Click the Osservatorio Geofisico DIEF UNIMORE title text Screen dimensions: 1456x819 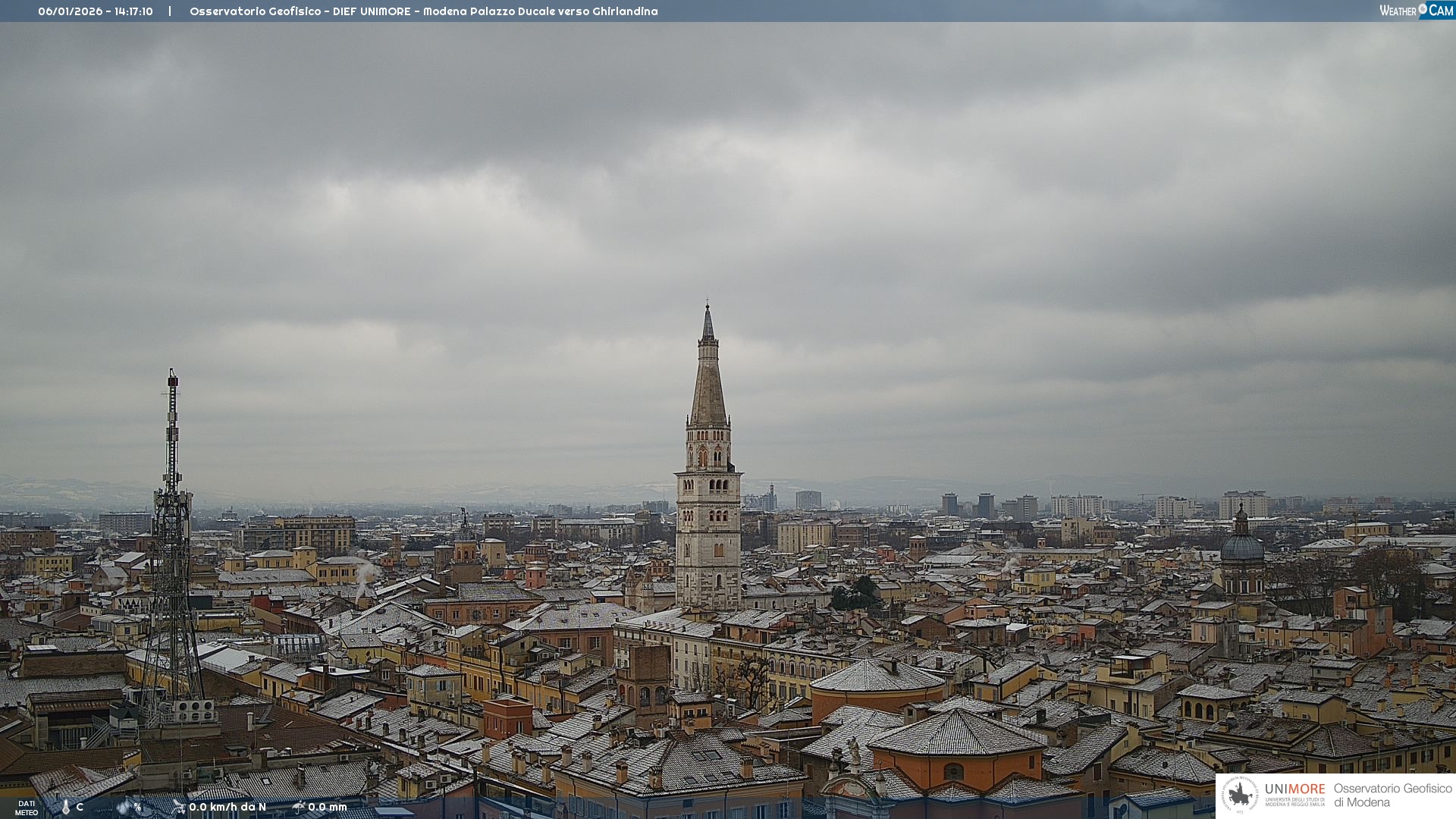[423, 11]
